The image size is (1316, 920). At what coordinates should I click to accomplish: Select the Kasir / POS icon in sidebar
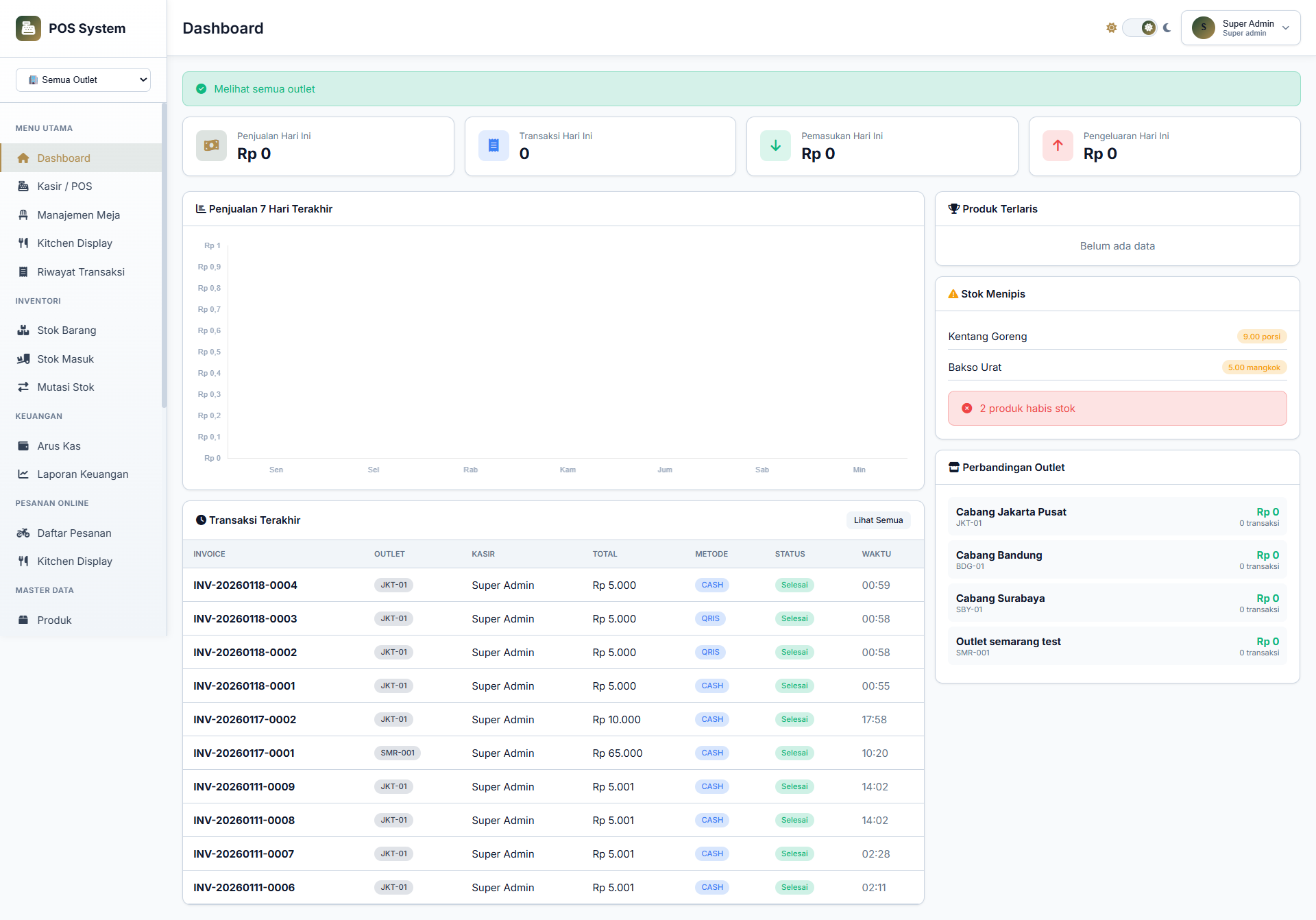pos(23,186)
